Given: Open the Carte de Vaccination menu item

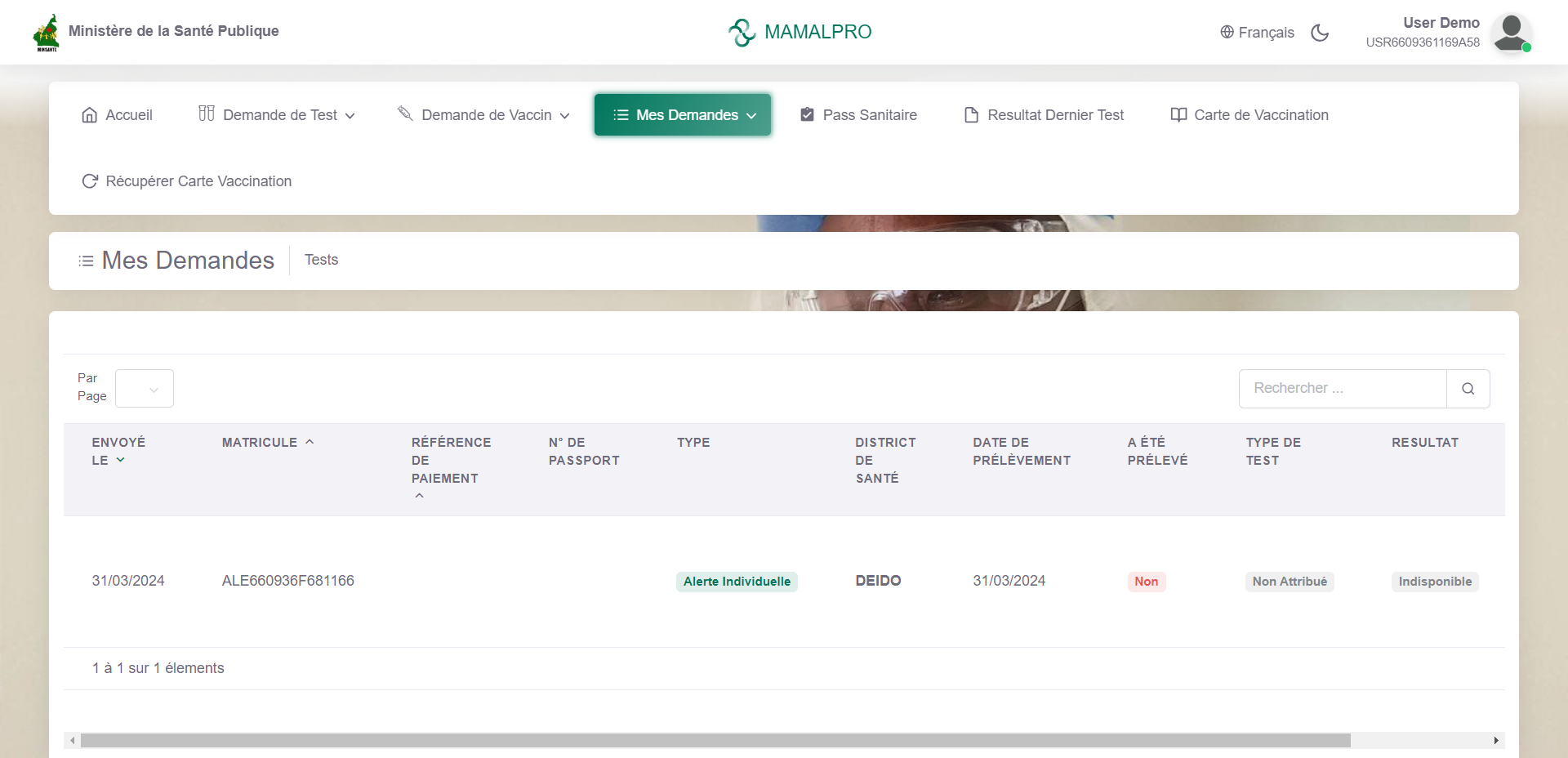Looking at the screenshot, I should tap(1249, 115).
